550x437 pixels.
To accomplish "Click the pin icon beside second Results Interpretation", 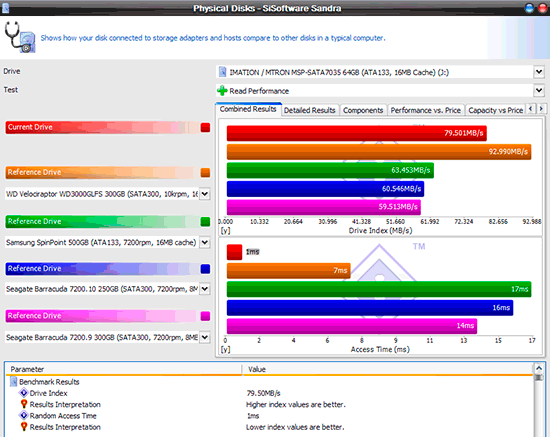I will [x=24, y=427].
